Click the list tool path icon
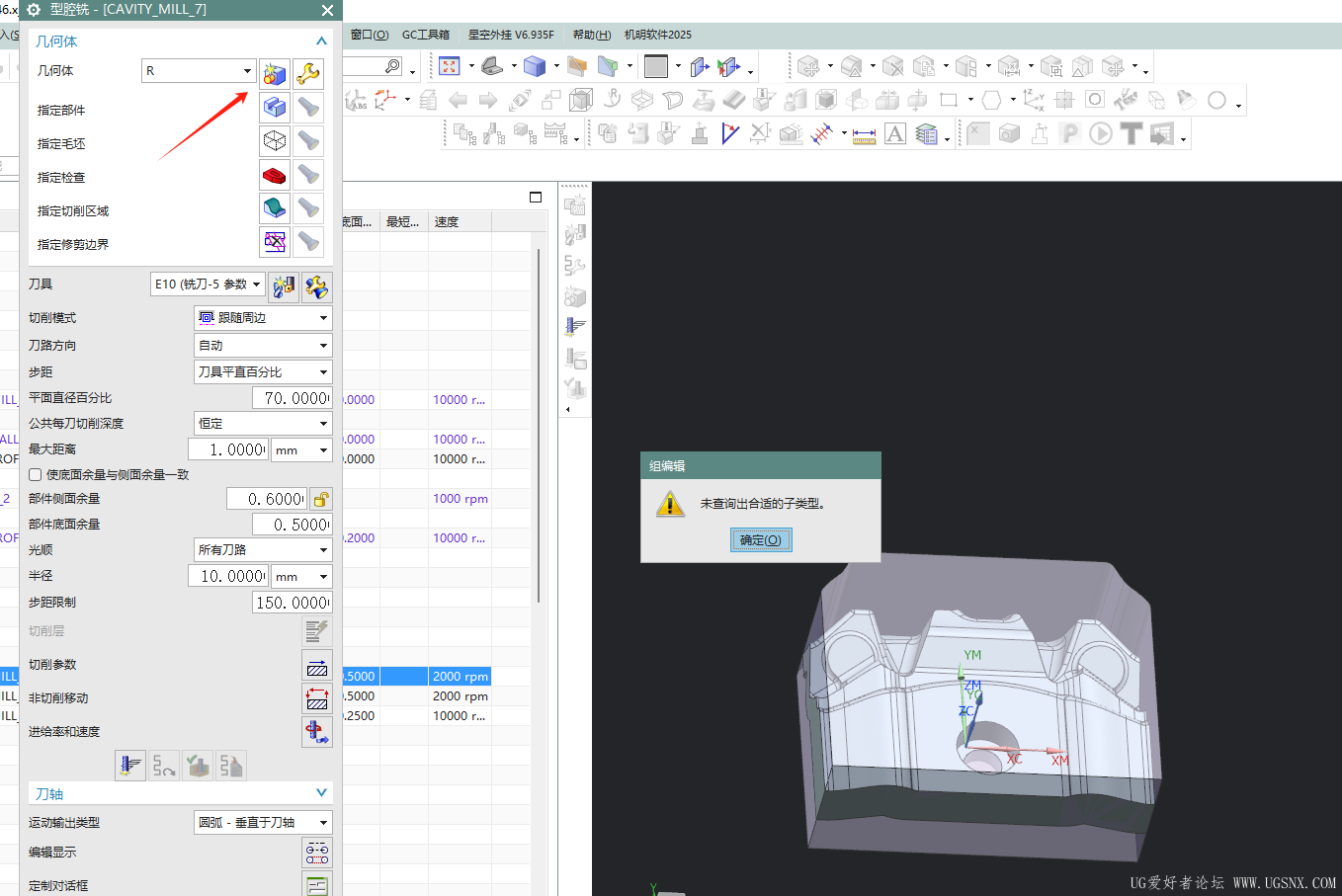1342x896 pixels. pyautogui.click(x=231, y=766)
